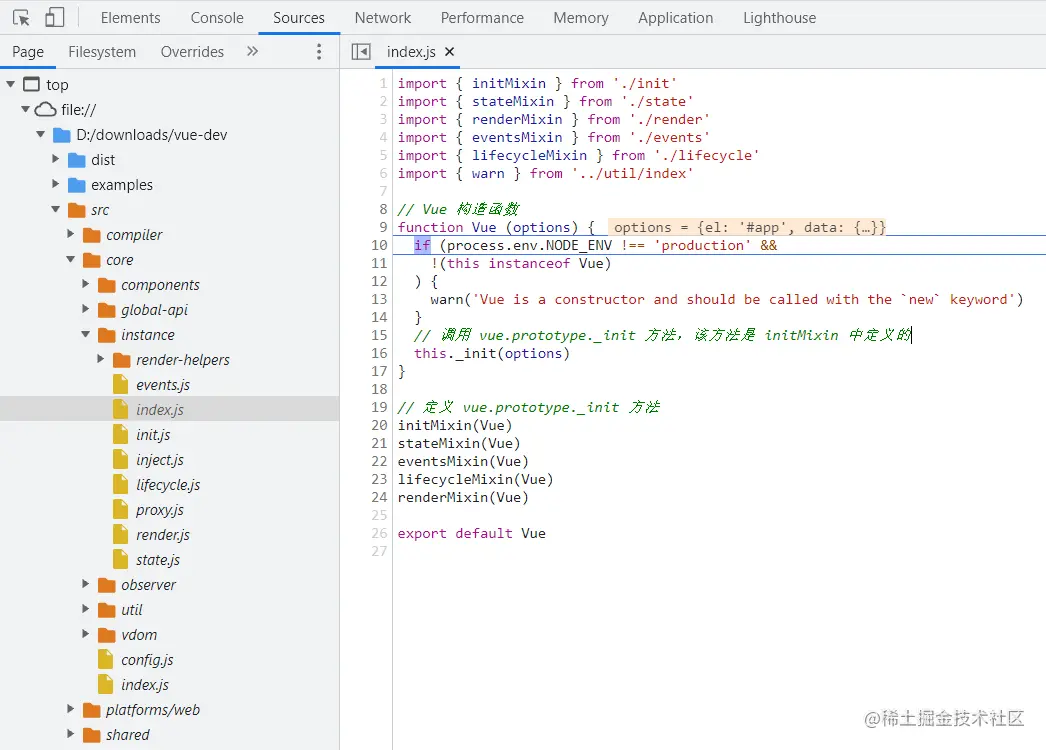
Task: Expand the observer folder arrow
Action: click(x=85, y=584)
